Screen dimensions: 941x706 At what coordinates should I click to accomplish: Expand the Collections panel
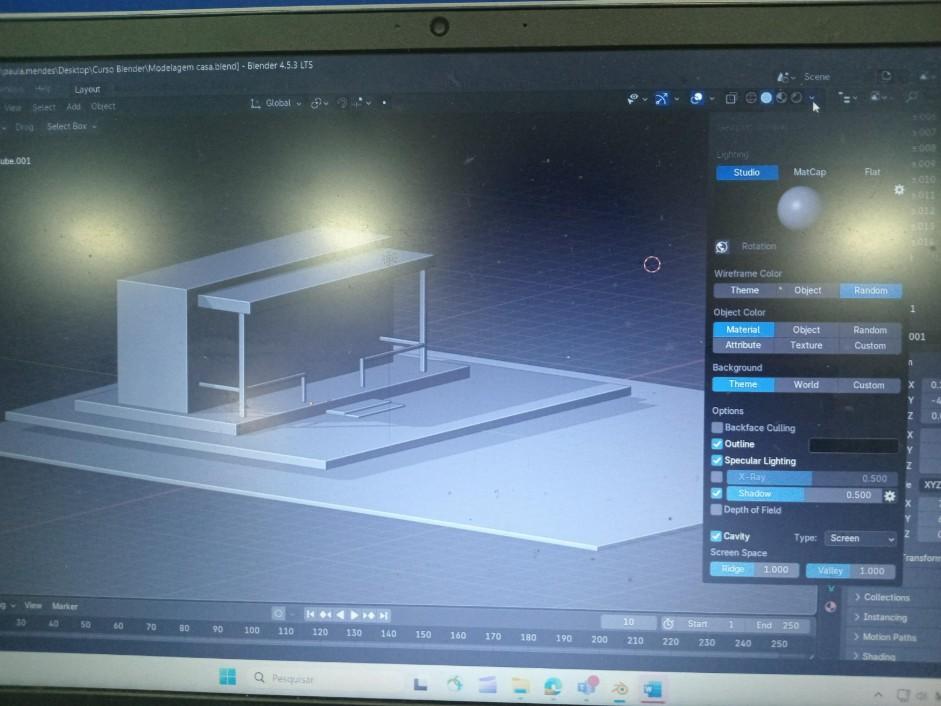click(x=882, y=597)
